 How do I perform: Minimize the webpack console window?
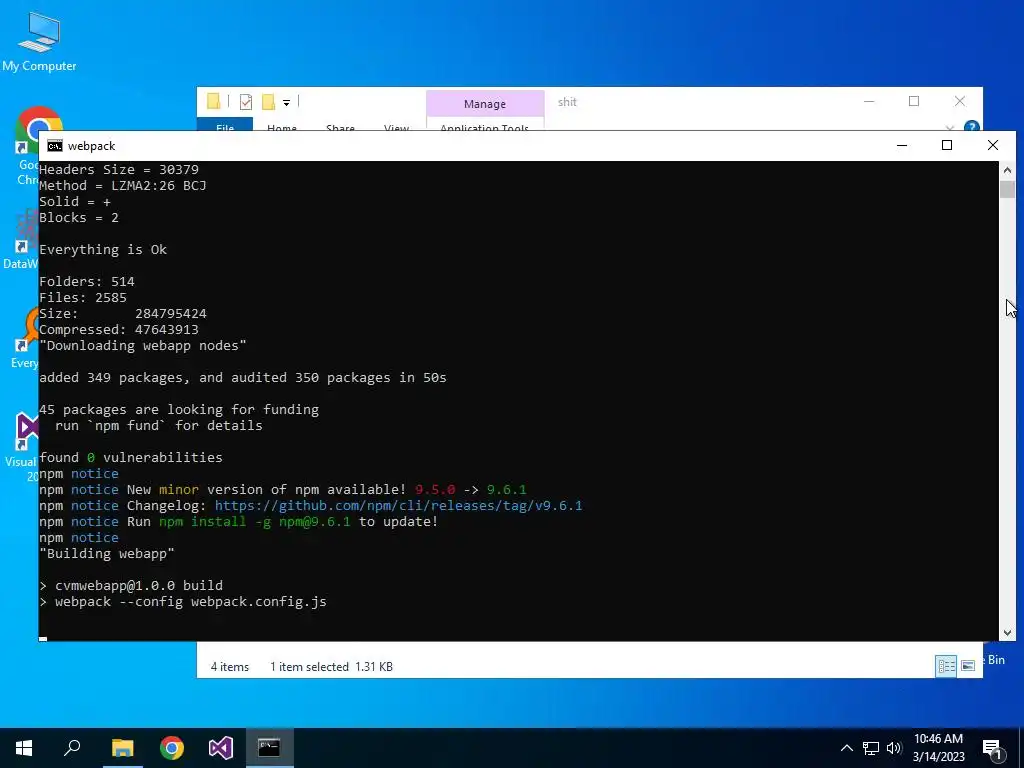tap(902, 145)
